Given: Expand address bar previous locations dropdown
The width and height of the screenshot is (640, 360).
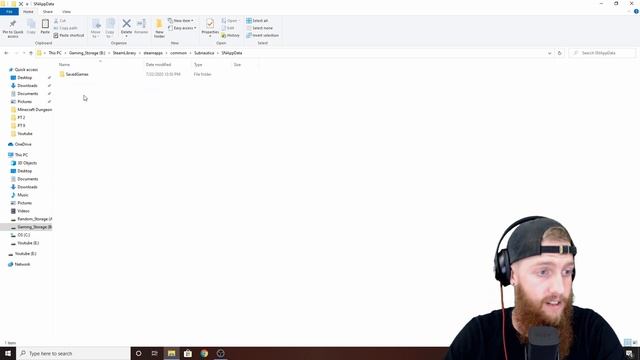Looking at the screenshot, I should pos(549,53).
